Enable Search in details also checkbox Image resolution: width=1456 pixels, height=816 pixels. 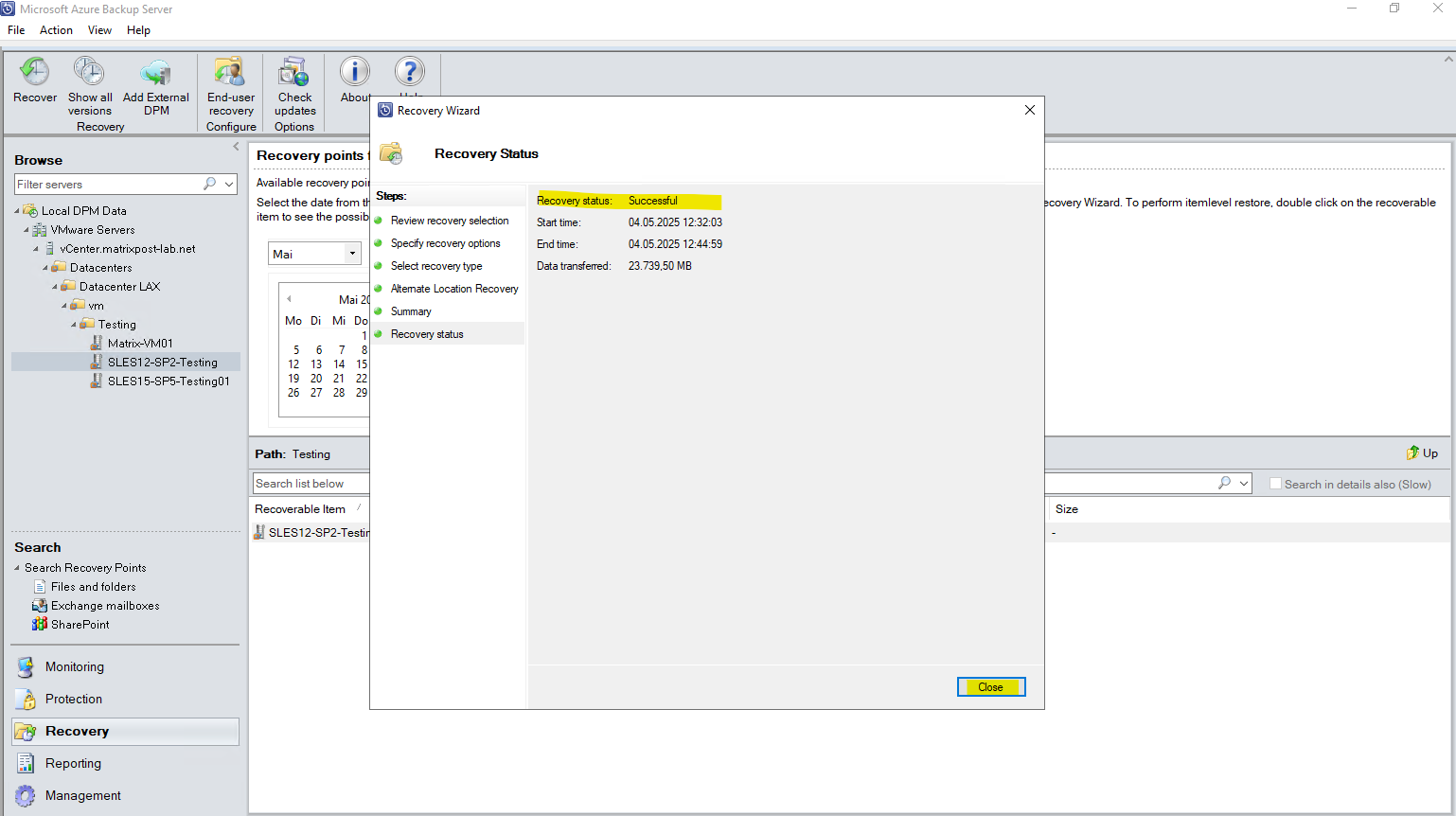(1275, 484)
